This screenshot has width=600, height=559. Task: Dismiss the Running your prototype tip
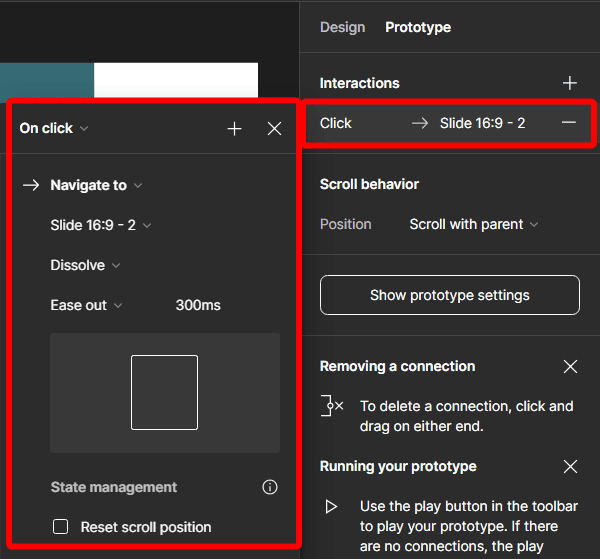point(570,466)
